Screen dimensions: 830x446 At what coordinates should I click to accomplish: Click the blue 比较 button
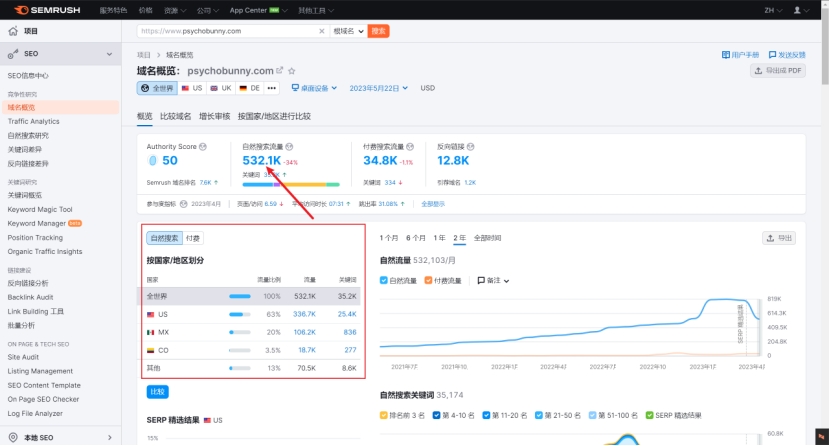(157, 392)
